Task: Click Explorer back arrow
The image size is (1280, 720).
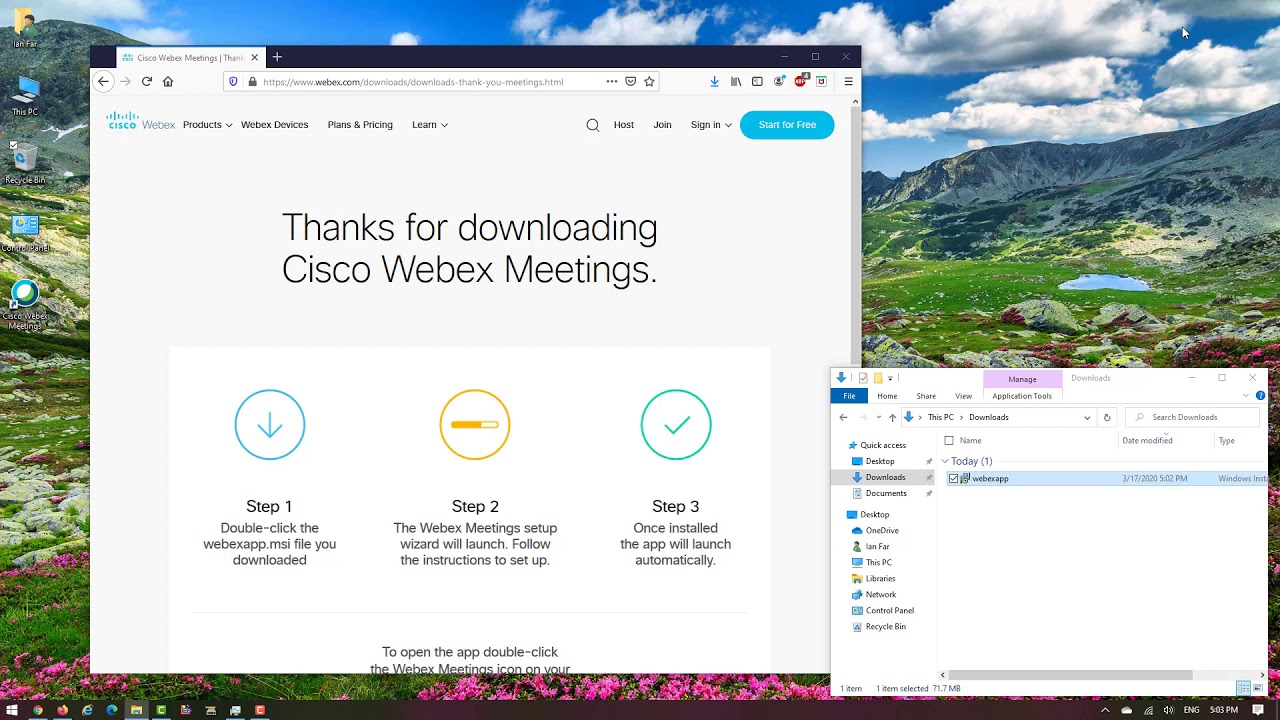Action: point(843,417)
